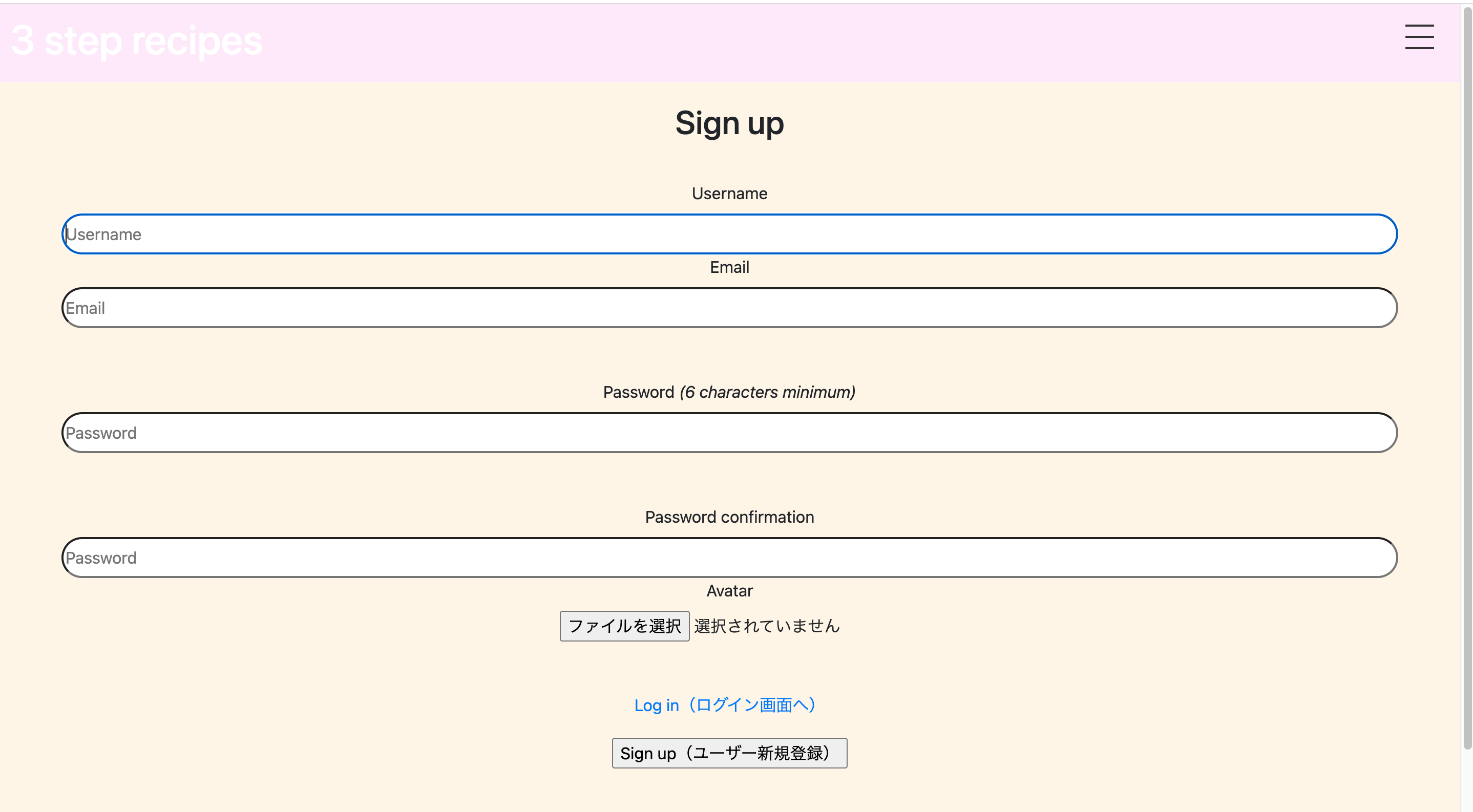Click the 選択されていません file status text
Viewport: 1473px width, 812px height.
tap(766, 626)
